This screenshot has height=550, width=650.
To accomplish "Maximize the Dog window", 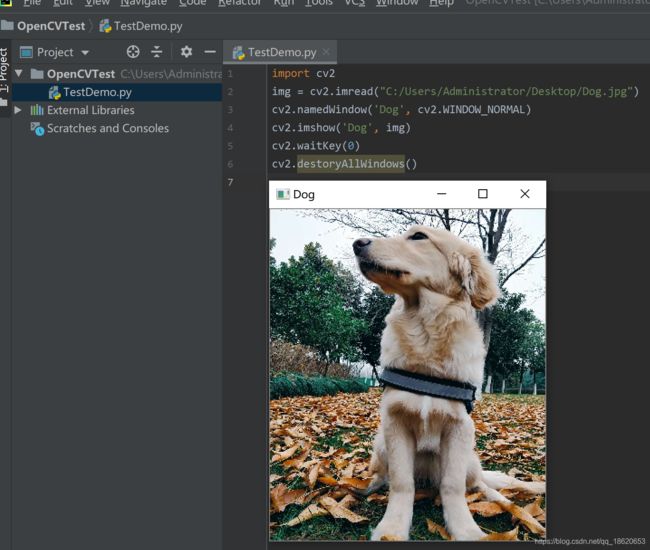I will pyautogui.click(x=483, y=194).
